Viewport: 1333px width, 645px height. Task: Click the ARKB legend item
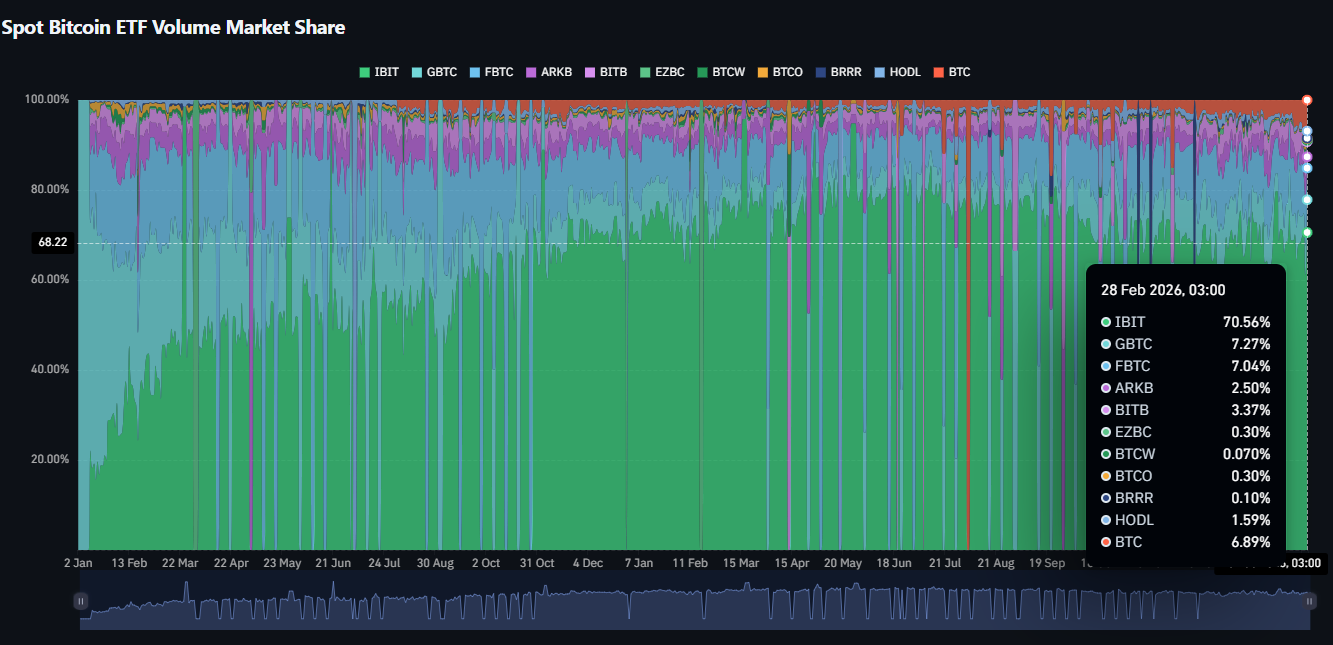pos(548,72)
